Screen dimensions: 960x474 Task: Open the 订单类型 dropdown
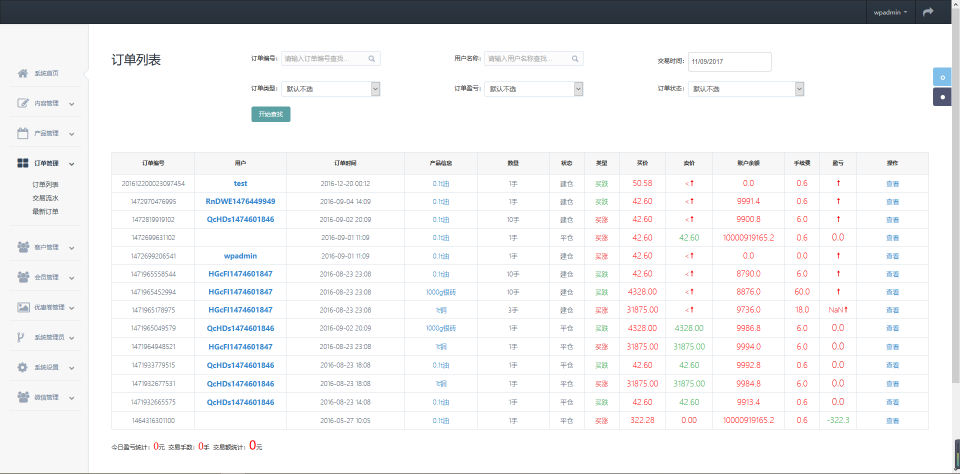tap(331, 89)
